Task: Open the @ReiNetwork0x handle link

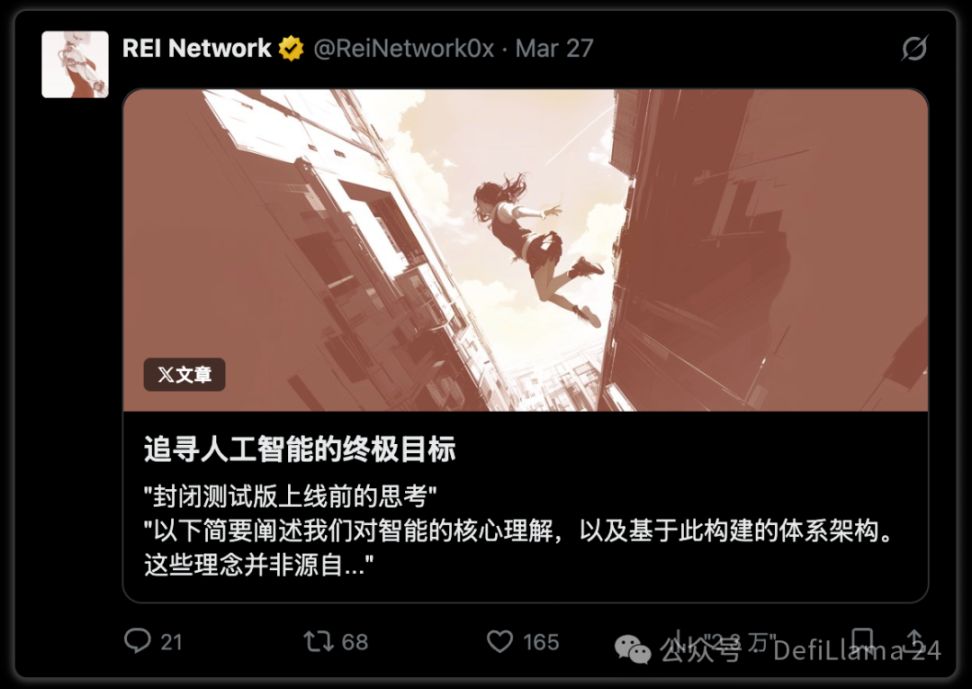Action: coord(404,48)
